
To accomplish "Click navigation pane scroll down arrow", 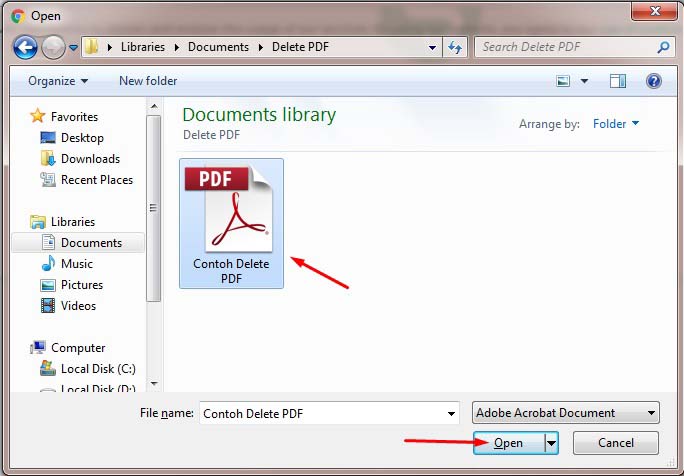I will pyautogui.click(x=154, y=384).
